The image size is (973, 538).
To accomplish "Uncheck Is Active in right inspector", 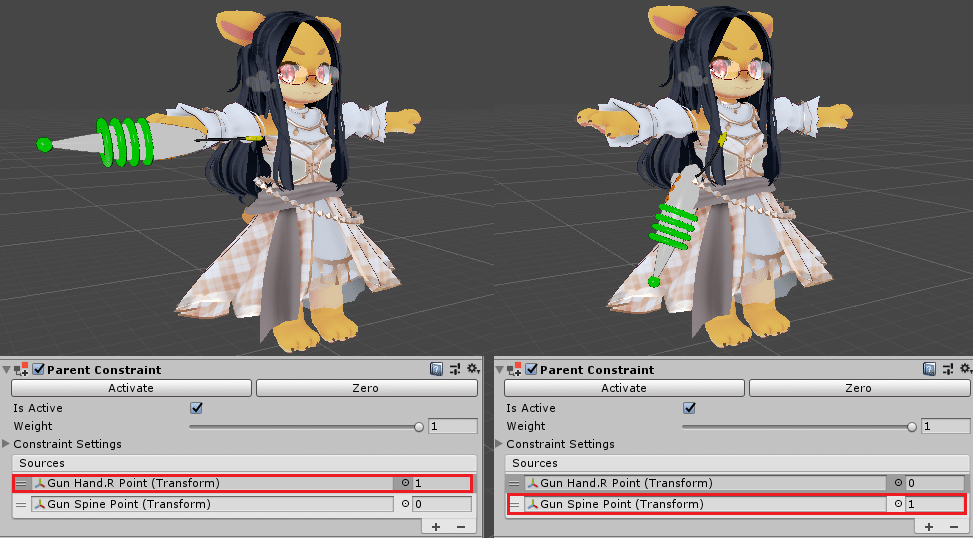I will [689, 408].
